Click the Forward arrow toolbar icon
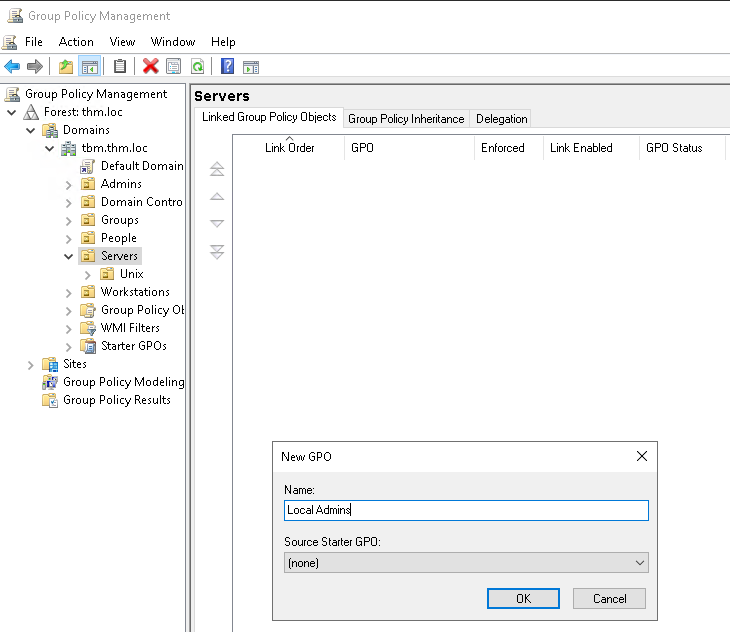 [x=35, y=67]
